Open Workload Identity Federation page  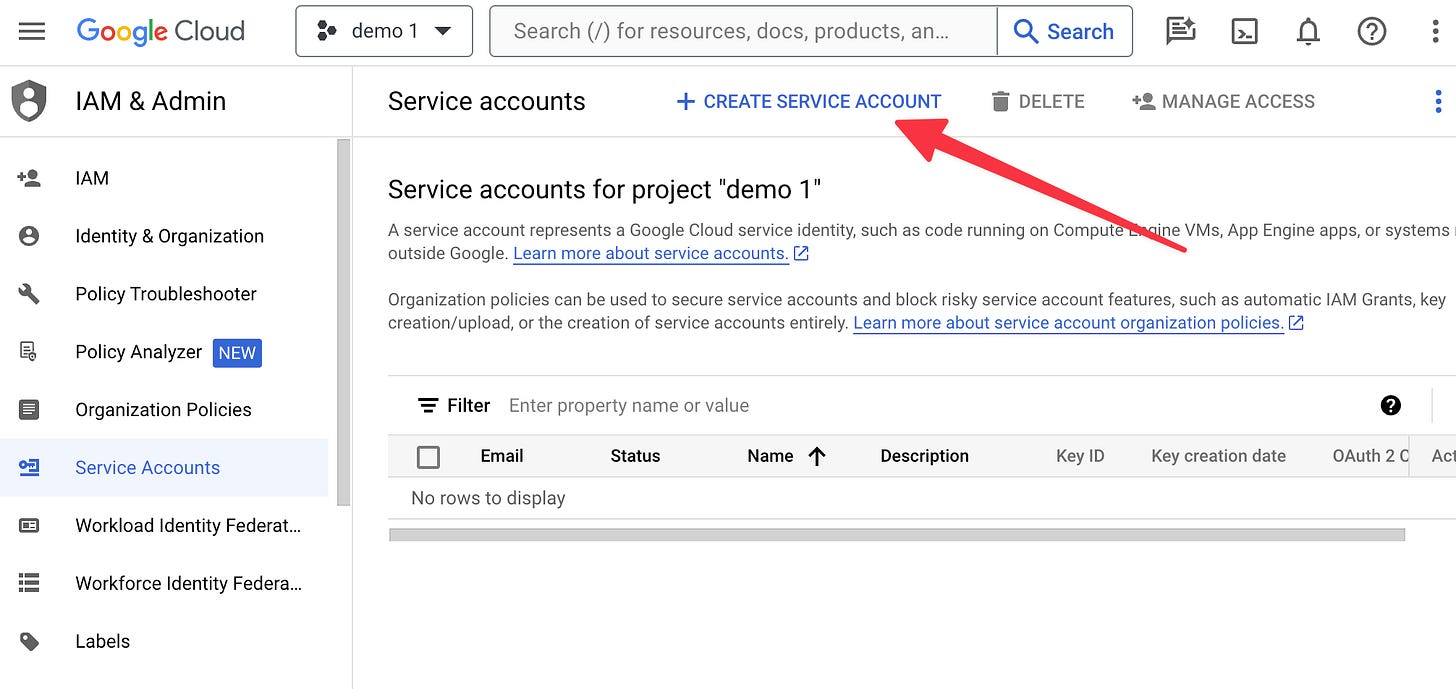click(x=164, y=525)
